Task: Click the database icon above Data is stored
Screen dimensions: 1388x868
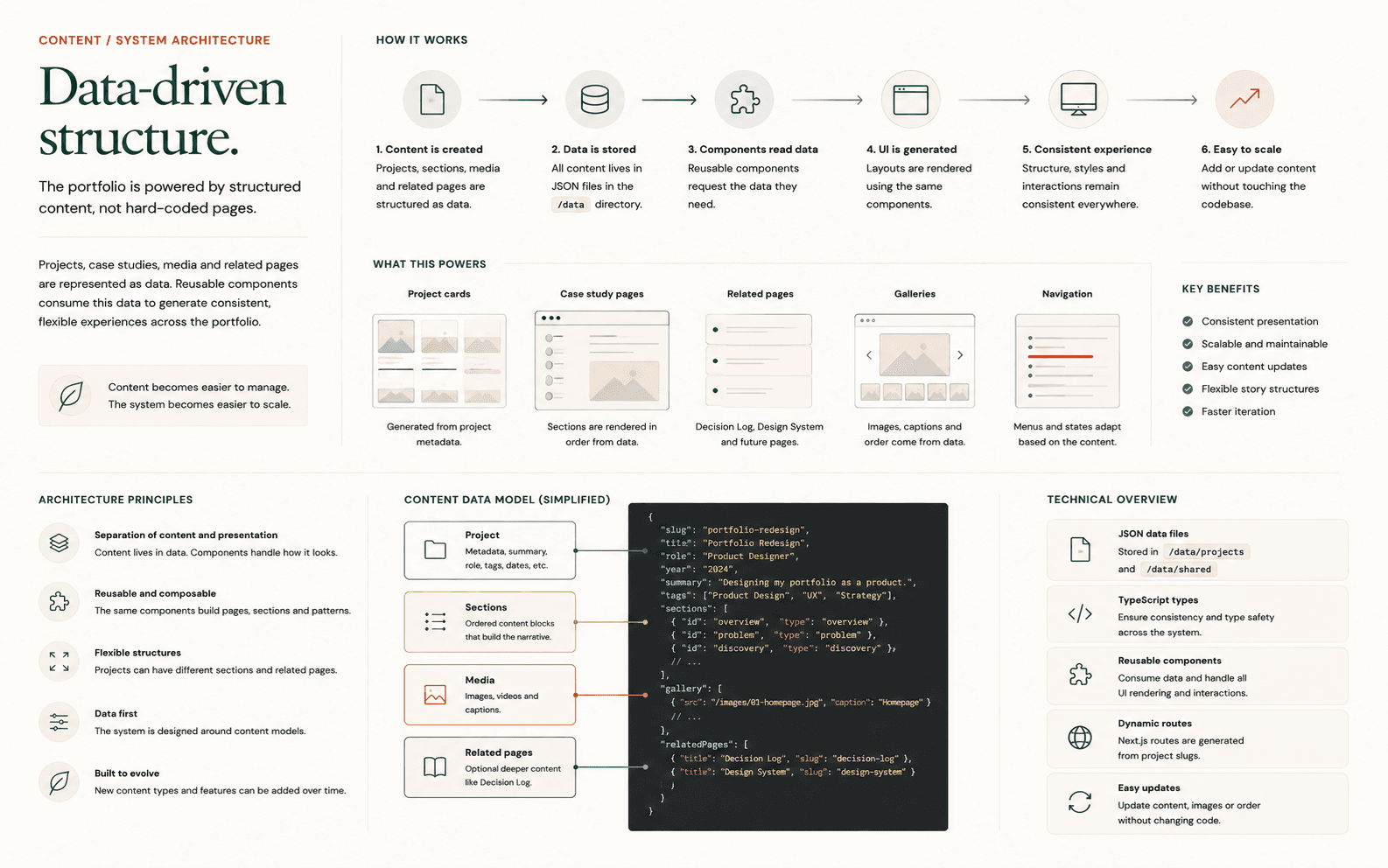Action: click(x=594, y=100)
